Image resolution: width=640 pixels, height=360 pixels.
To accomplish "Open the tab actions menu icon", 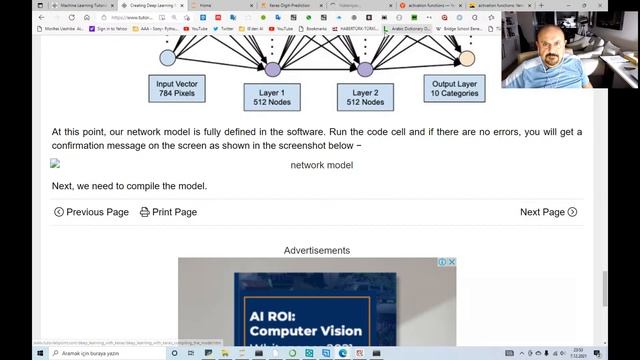I will coord(40,5).
